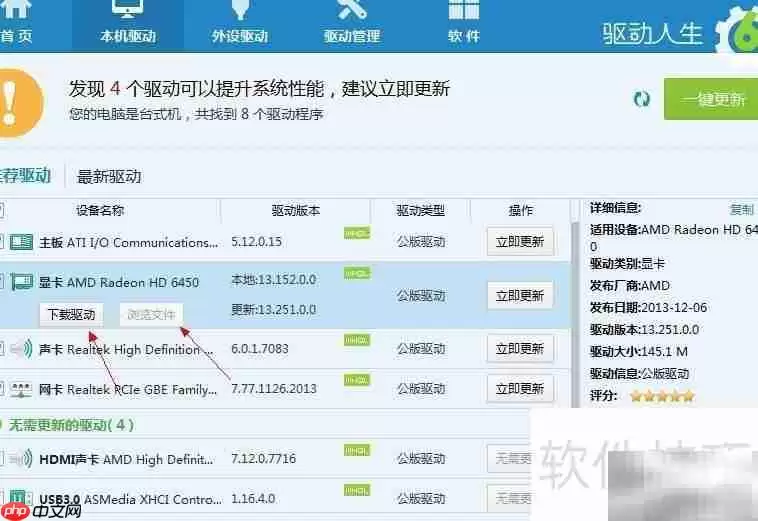Go to the 驱动管理 tab
The image size is (758, 521).
(x=352, y=24)
